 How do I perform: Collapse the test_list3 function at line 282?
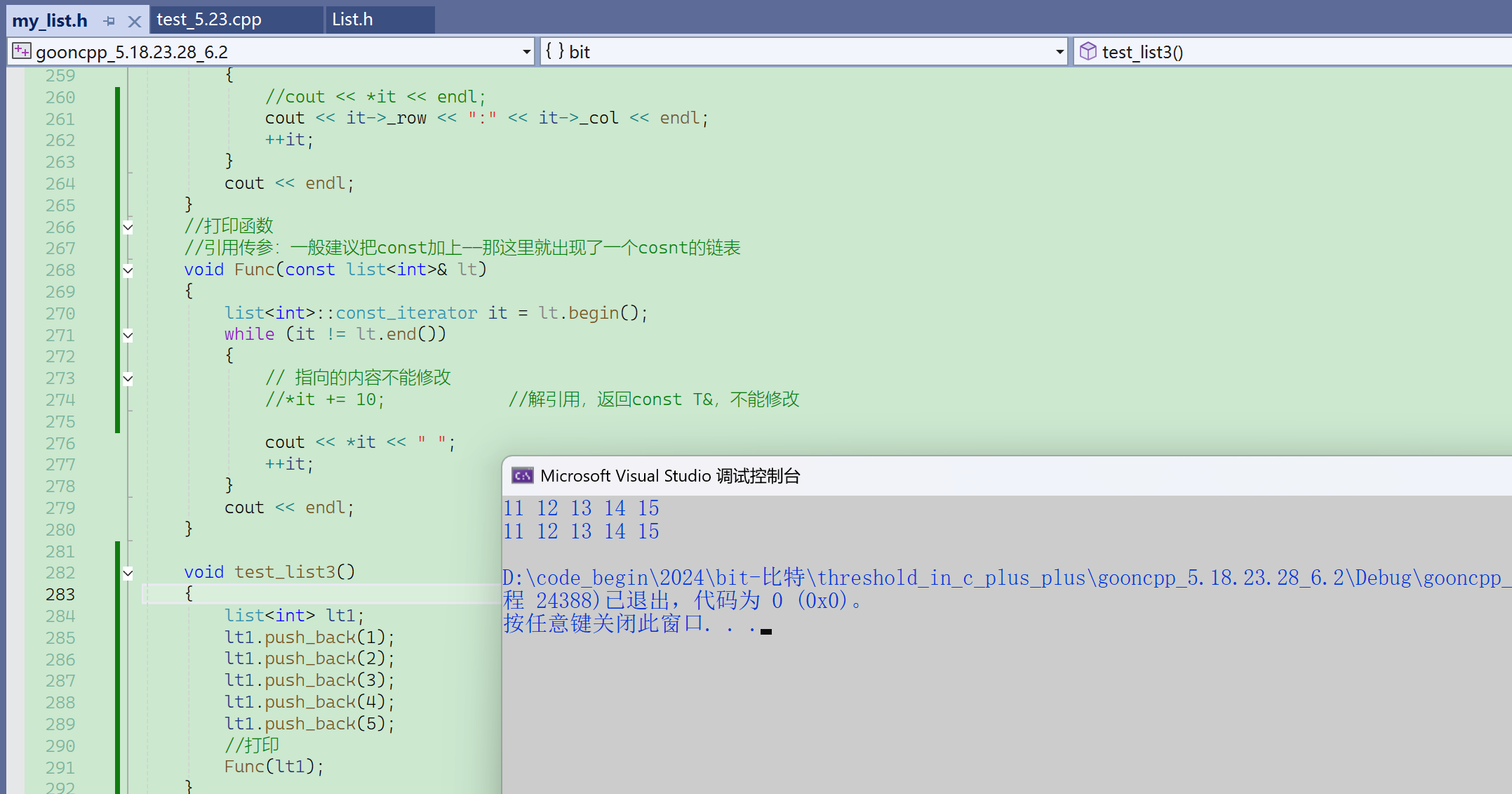tap(128, 573)
